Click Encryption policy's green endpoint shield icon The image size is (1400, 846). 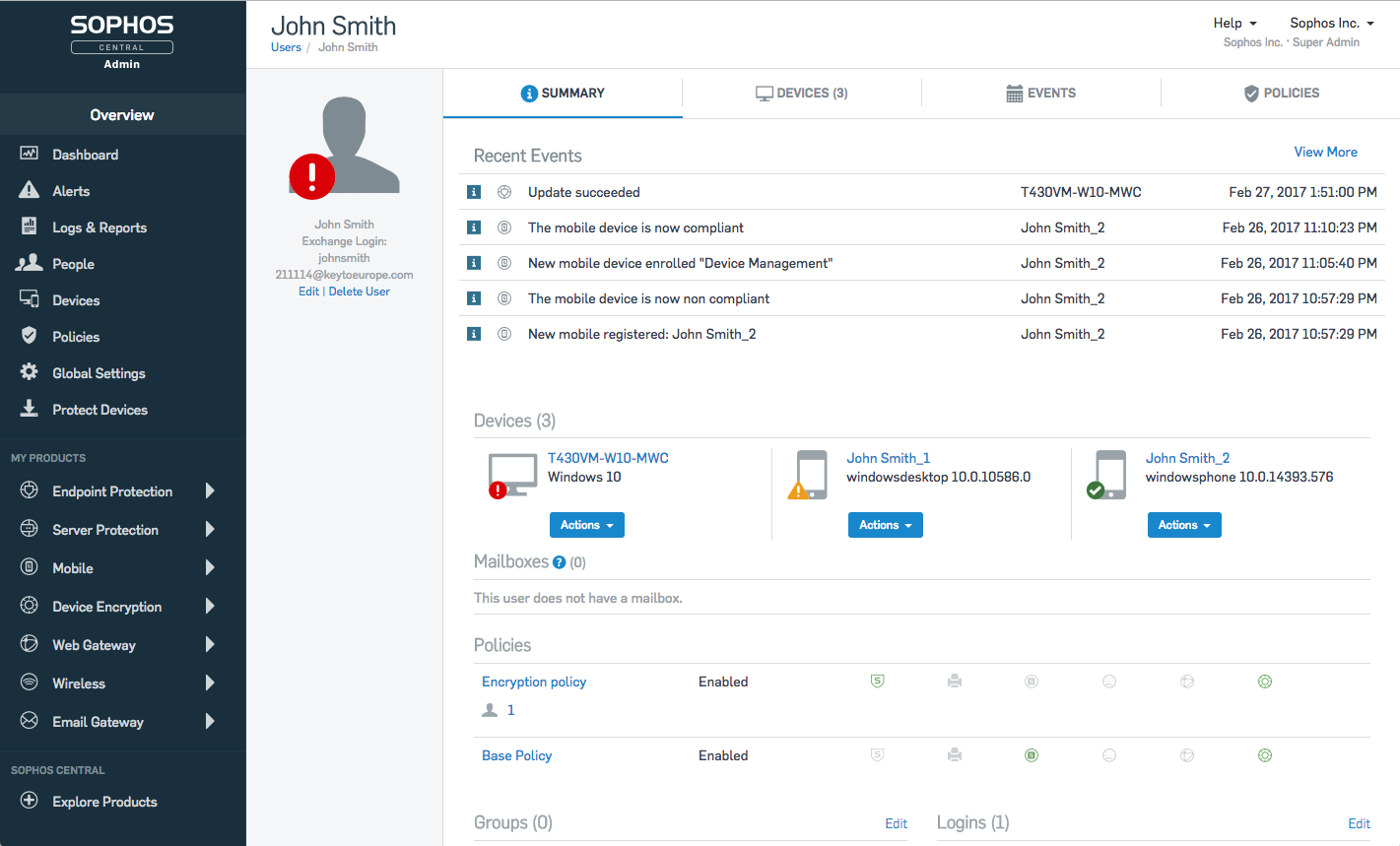[x=878, y=681]
